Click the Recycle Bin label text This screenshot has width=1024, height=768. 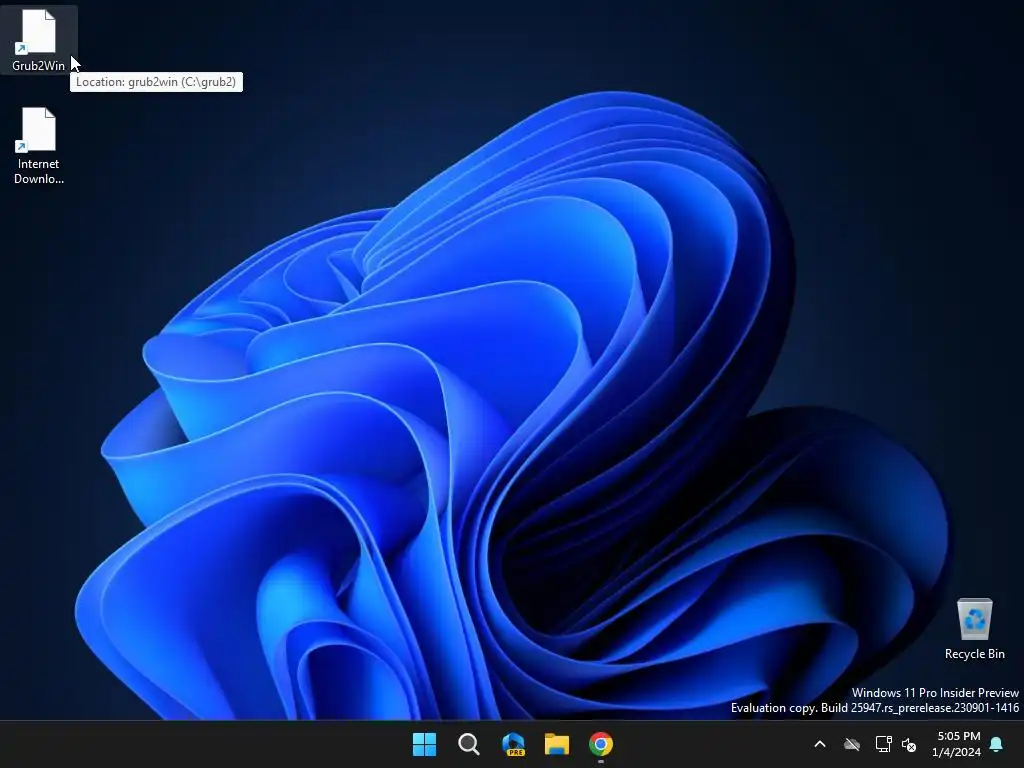(974, 654)
